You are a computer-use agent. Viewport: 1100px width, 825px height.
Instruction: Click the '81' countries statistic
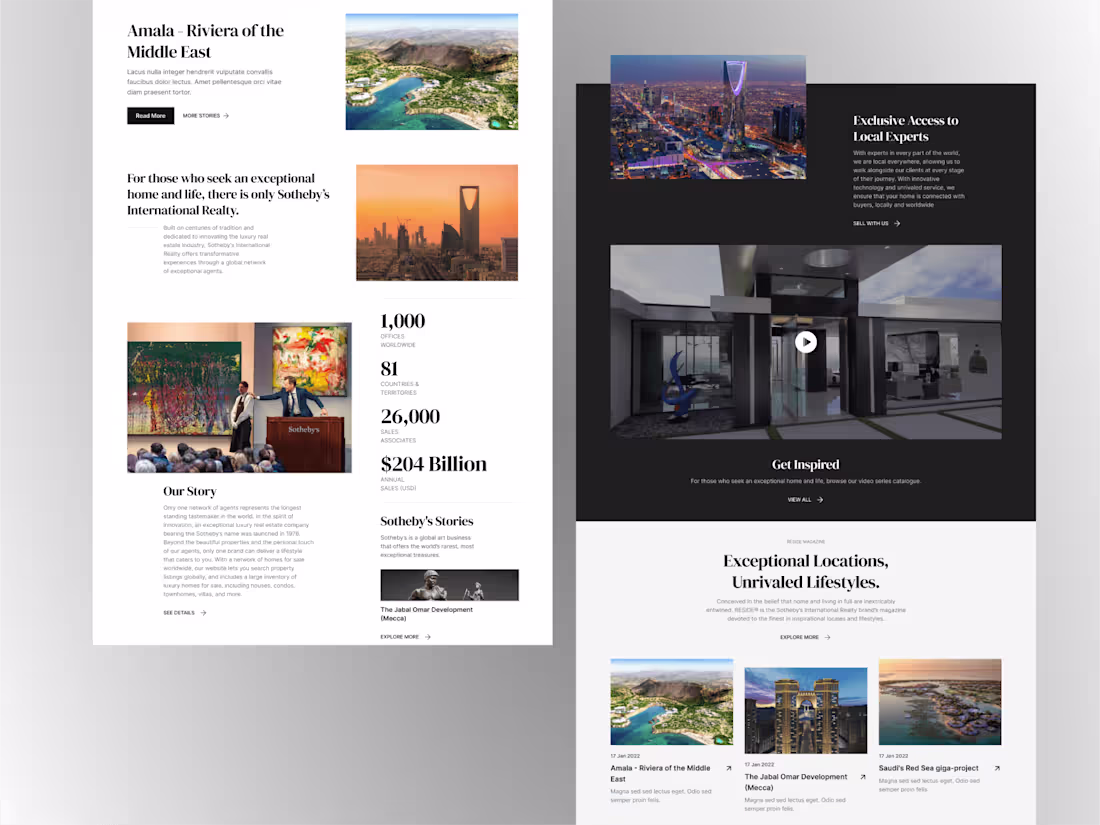coord(389,368)
